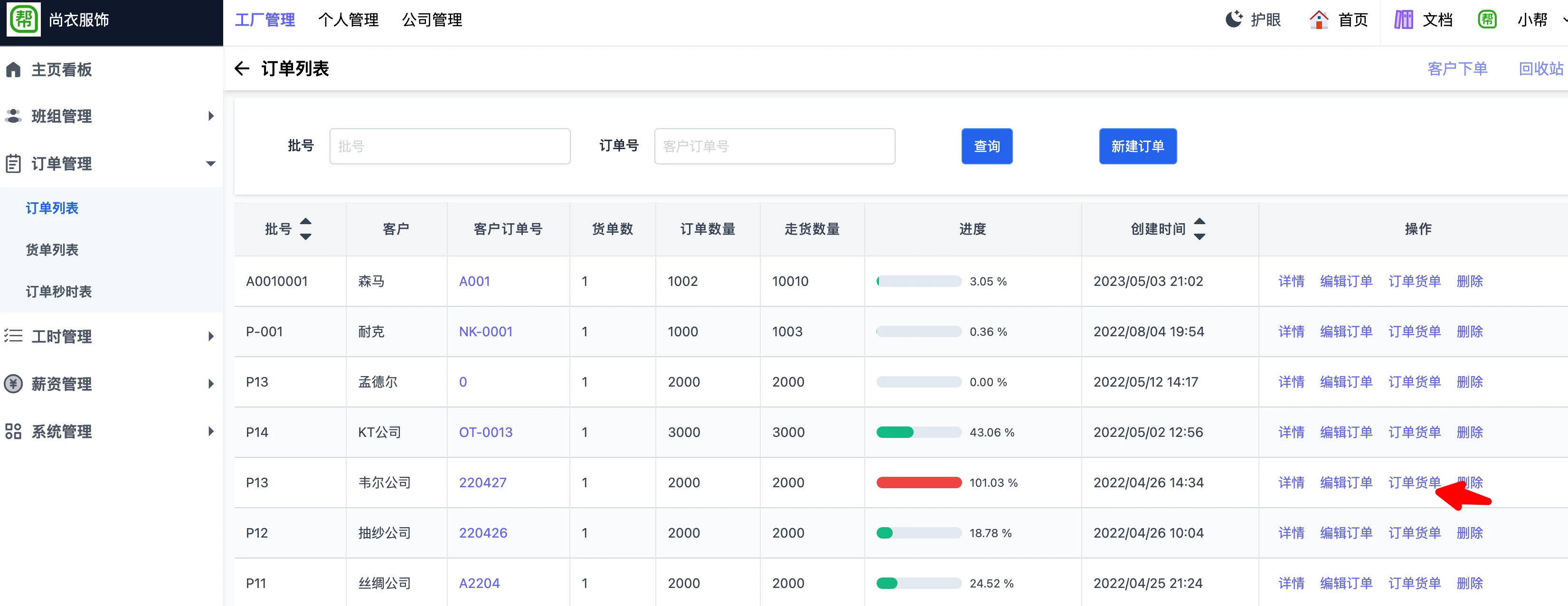This screenshot has height=606, width=1568.
Task: Click the 班组管理 team icon in sidebar
Action: pyautogui.click(x=13, y=116)
